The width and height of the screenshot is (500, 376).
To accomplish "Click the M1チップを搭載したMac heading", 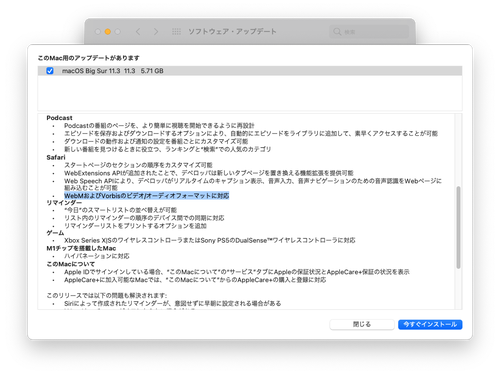I will click(81, 248).
